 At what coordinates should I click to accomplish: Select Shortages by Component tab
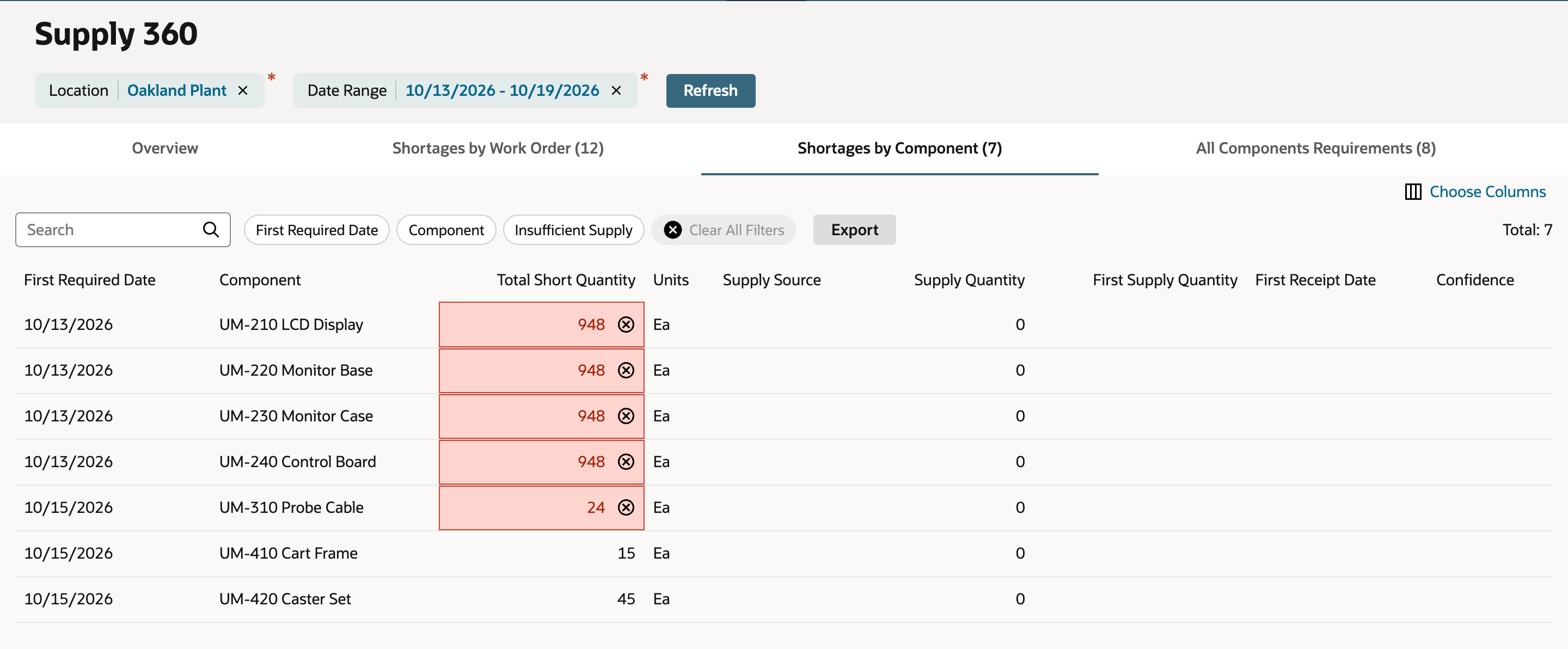(x=899, y=148)
